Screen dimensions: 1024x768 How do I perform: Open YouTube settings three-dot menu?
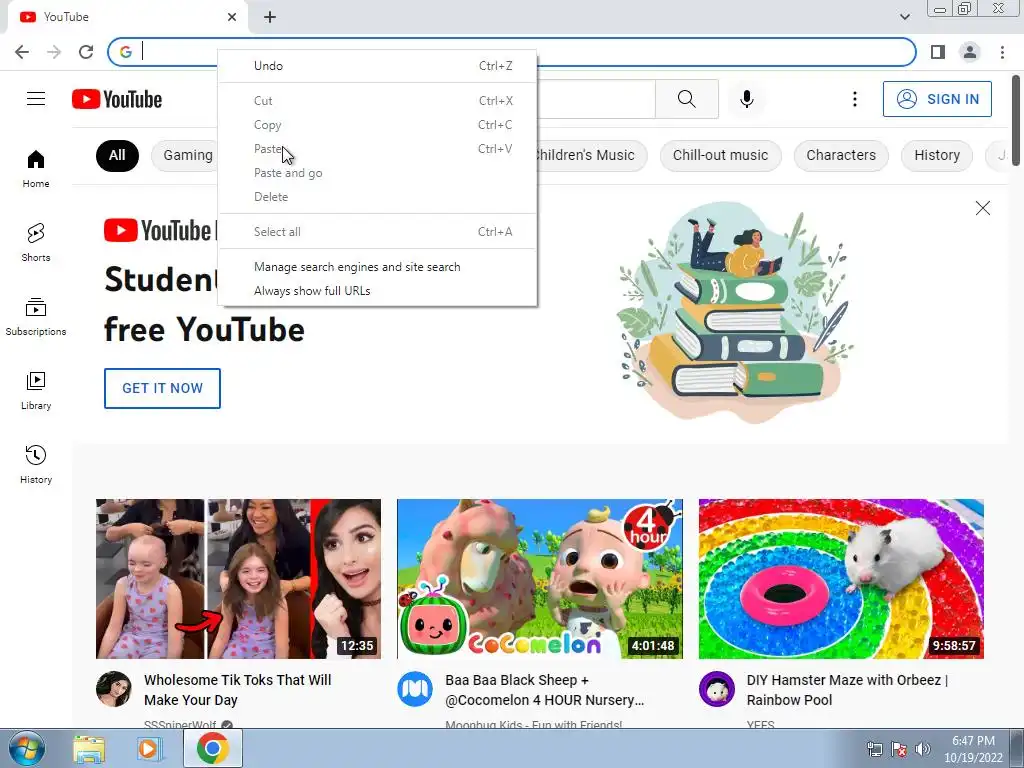[x=854, y=99]
